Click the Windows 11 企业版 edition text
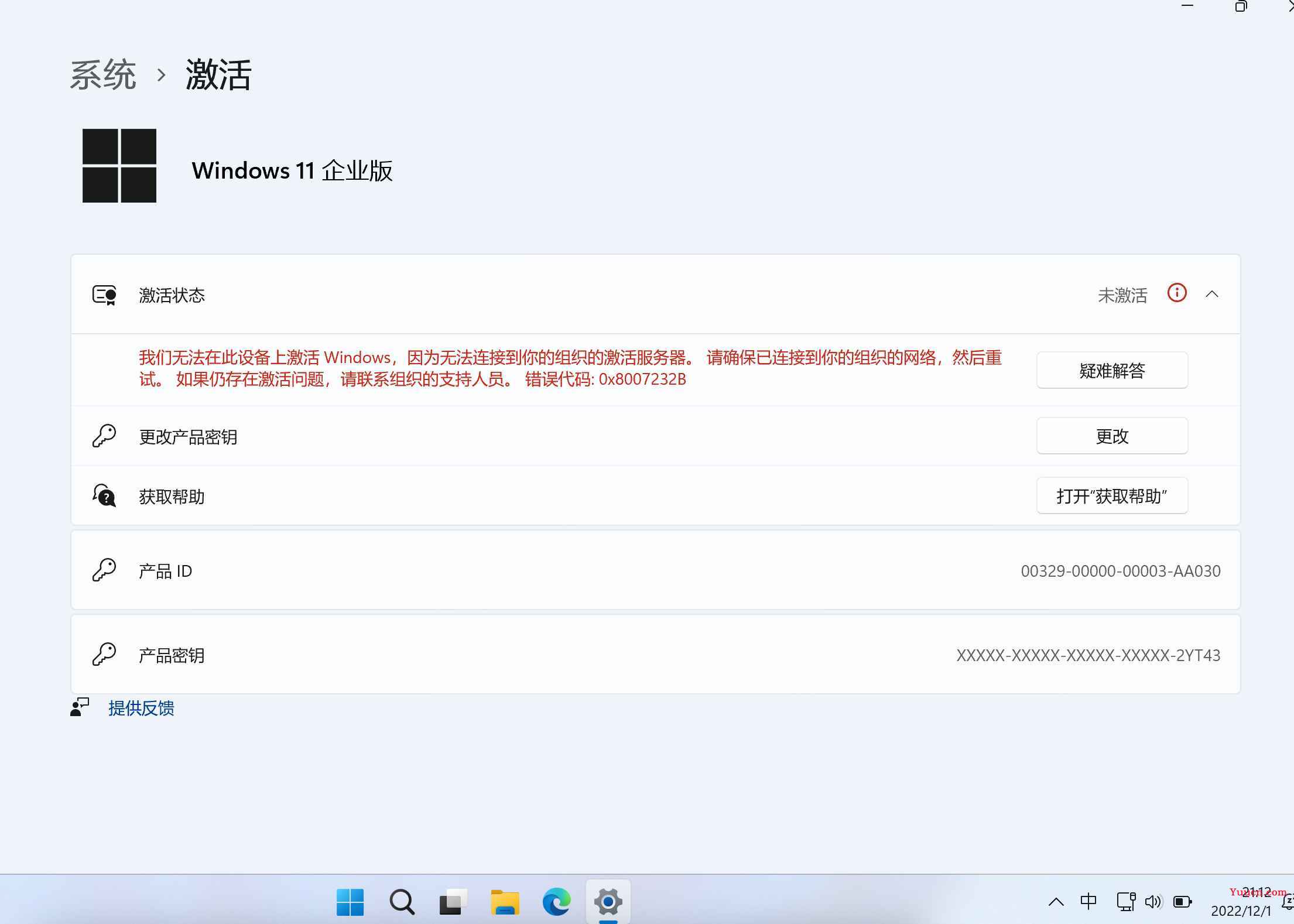Screen dimensions: 1294x924 pyautogui.click(x=292, y=170)
